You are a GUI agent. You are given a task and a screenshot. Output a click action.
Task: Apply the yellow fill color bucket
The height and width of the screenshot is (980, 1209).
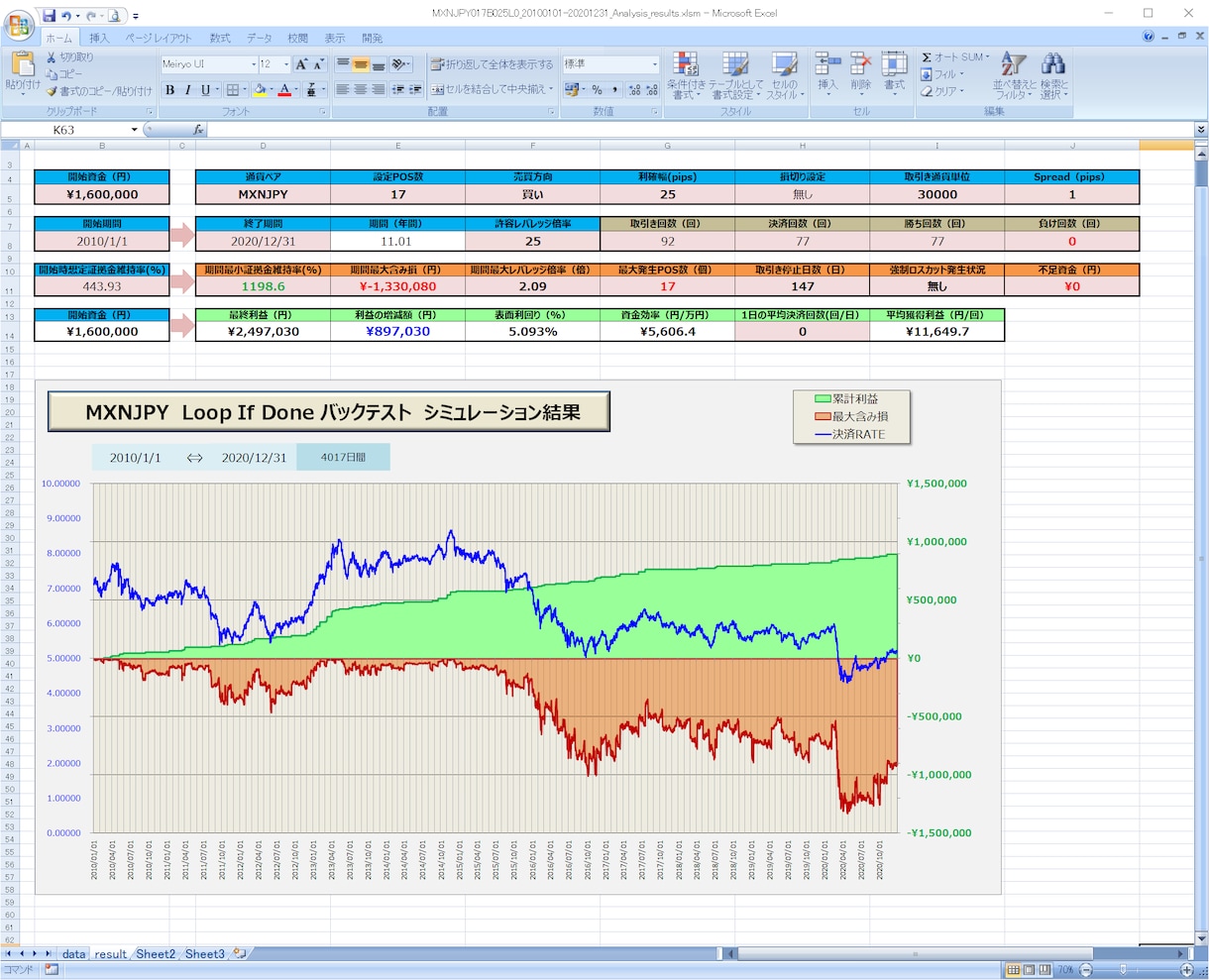tap(260, 90)
